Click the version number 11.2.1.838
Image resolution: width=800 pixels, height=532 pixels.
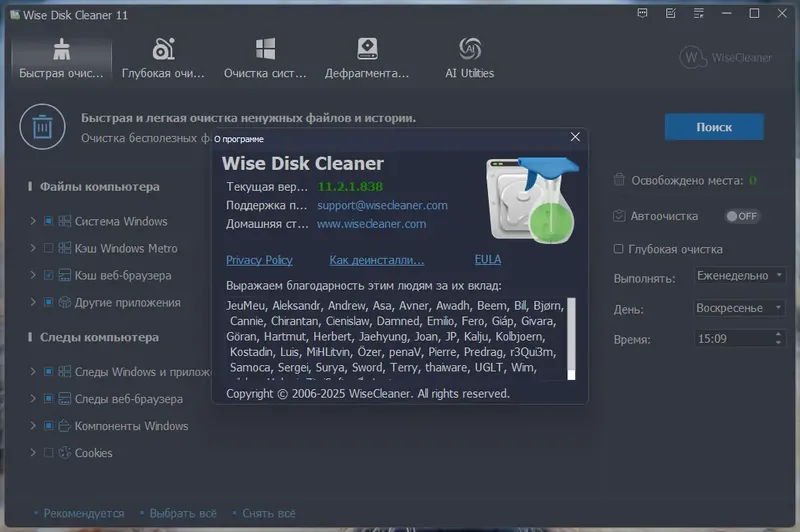(x=350, y=187)
